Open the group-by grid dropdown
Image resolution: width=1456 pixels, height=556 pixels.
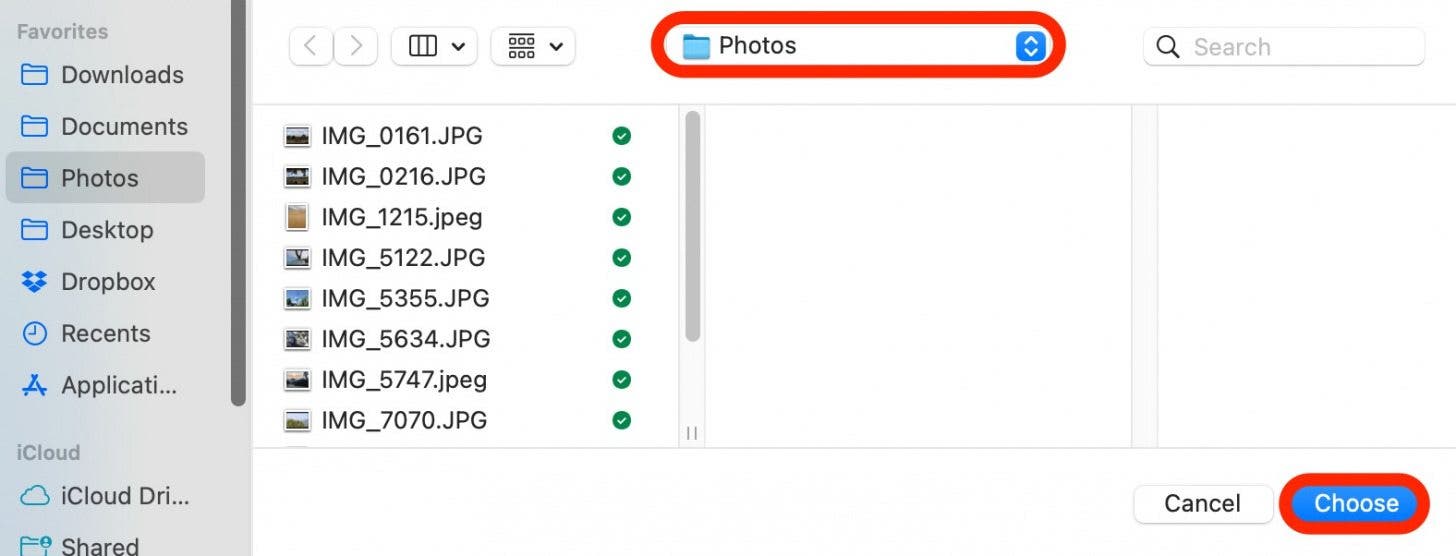pos(533,46)
